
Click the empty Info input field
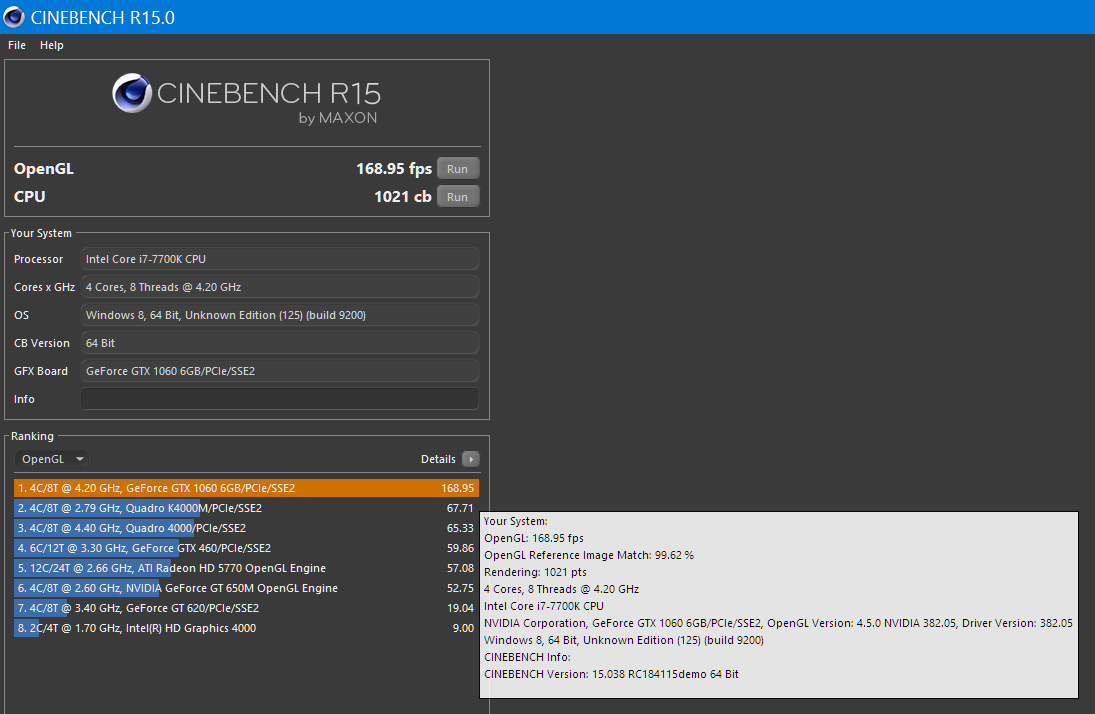coord(280,399)
